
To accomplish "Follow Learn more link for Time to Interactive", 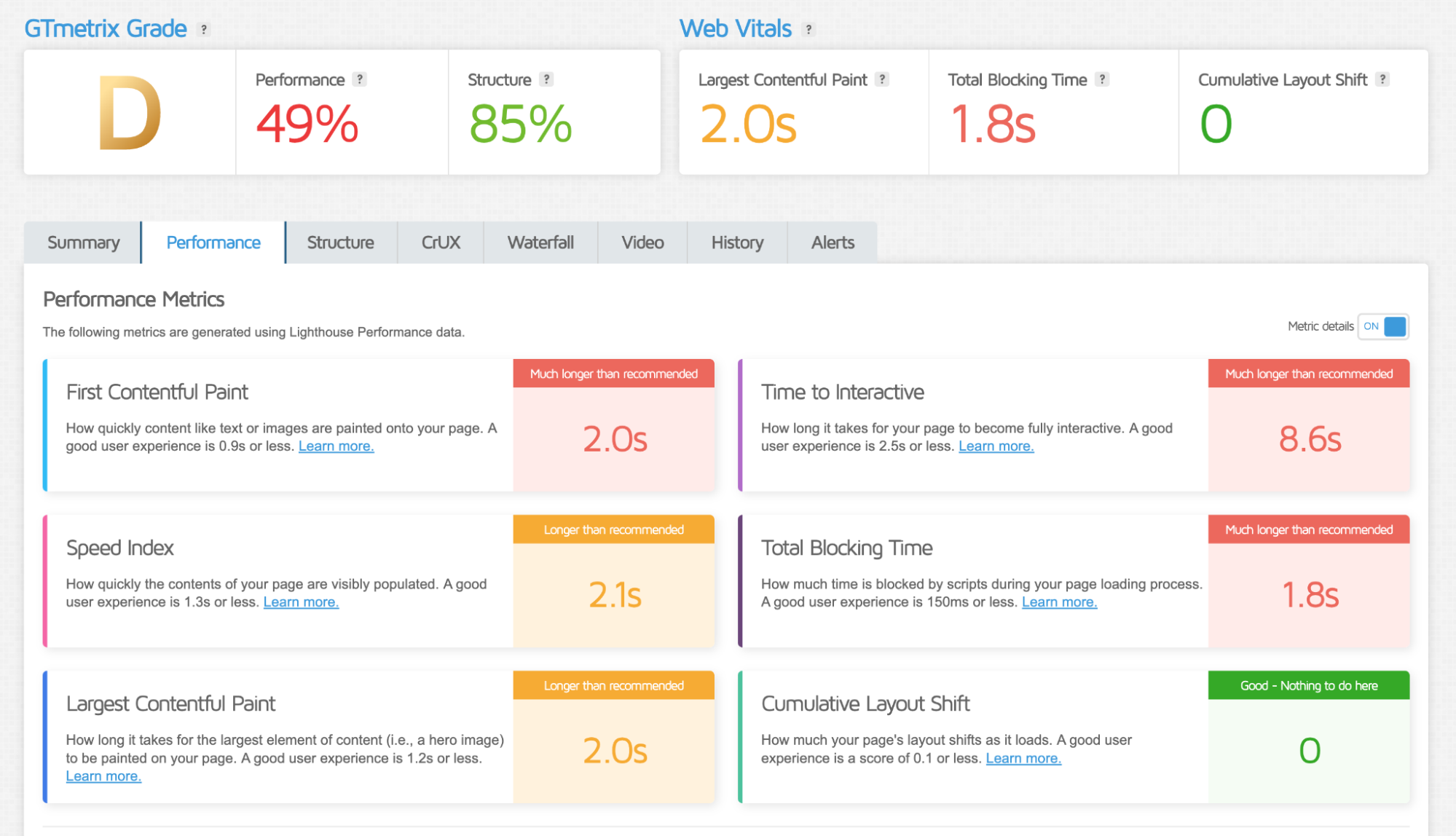I will click(x=996, y=446).
